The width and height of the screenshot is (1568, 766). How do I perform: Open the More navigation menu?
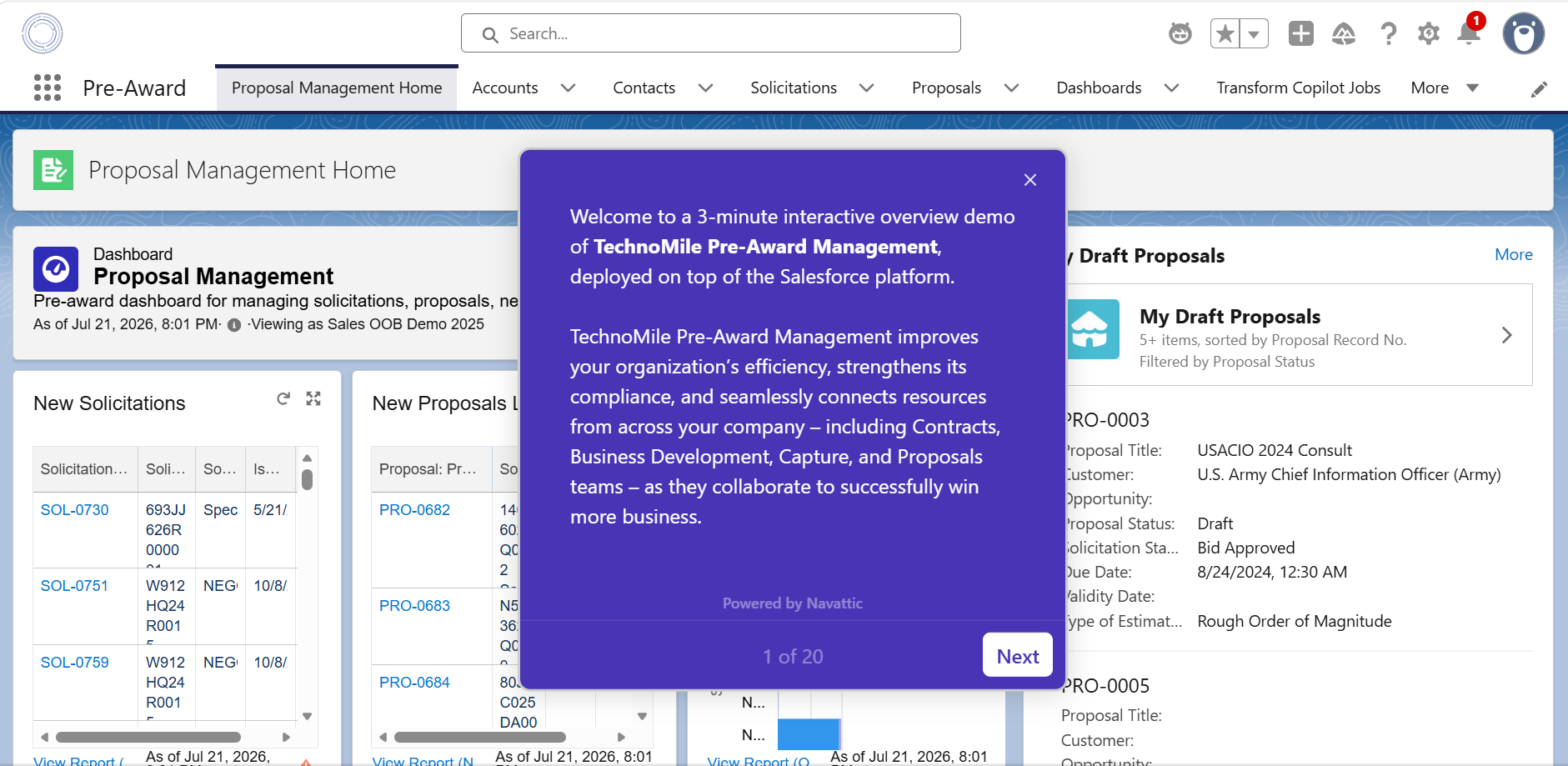coord(1445,88)
